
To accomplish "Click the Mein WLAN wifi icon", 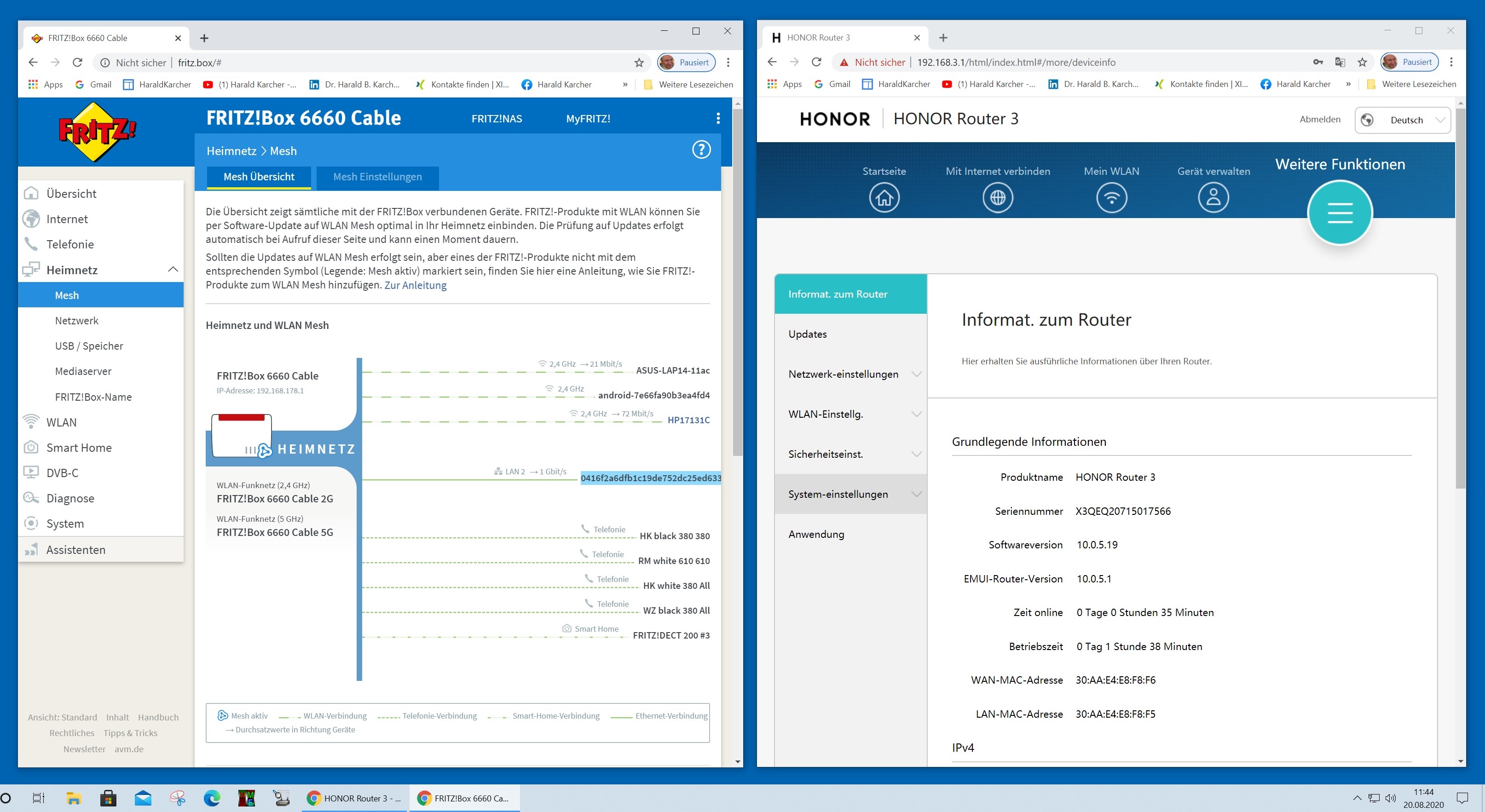I will [x=1111, y=198].
